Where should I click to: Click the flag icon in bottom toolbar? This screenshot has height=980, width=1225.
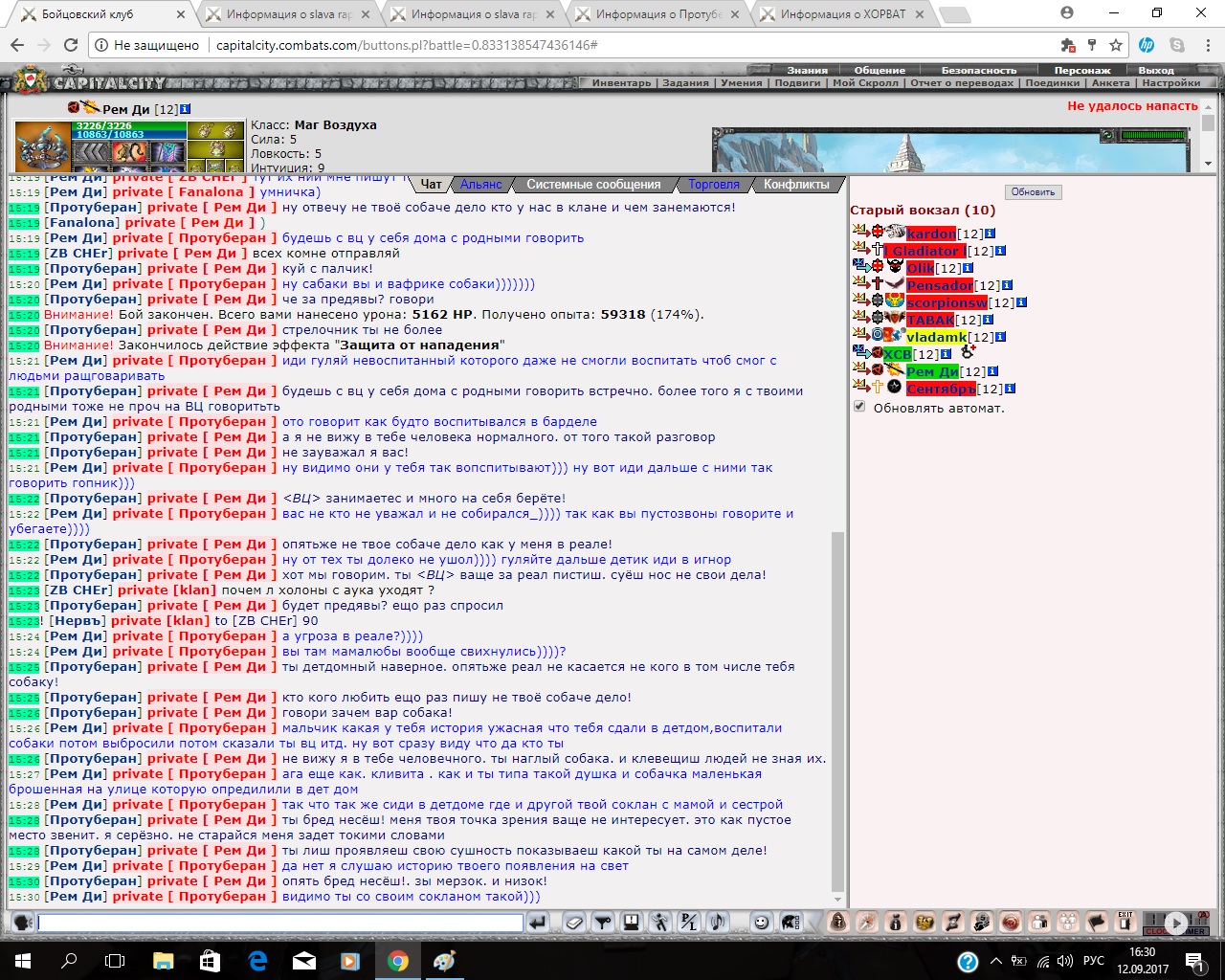pyautogui.click(x=1097, y=923)
